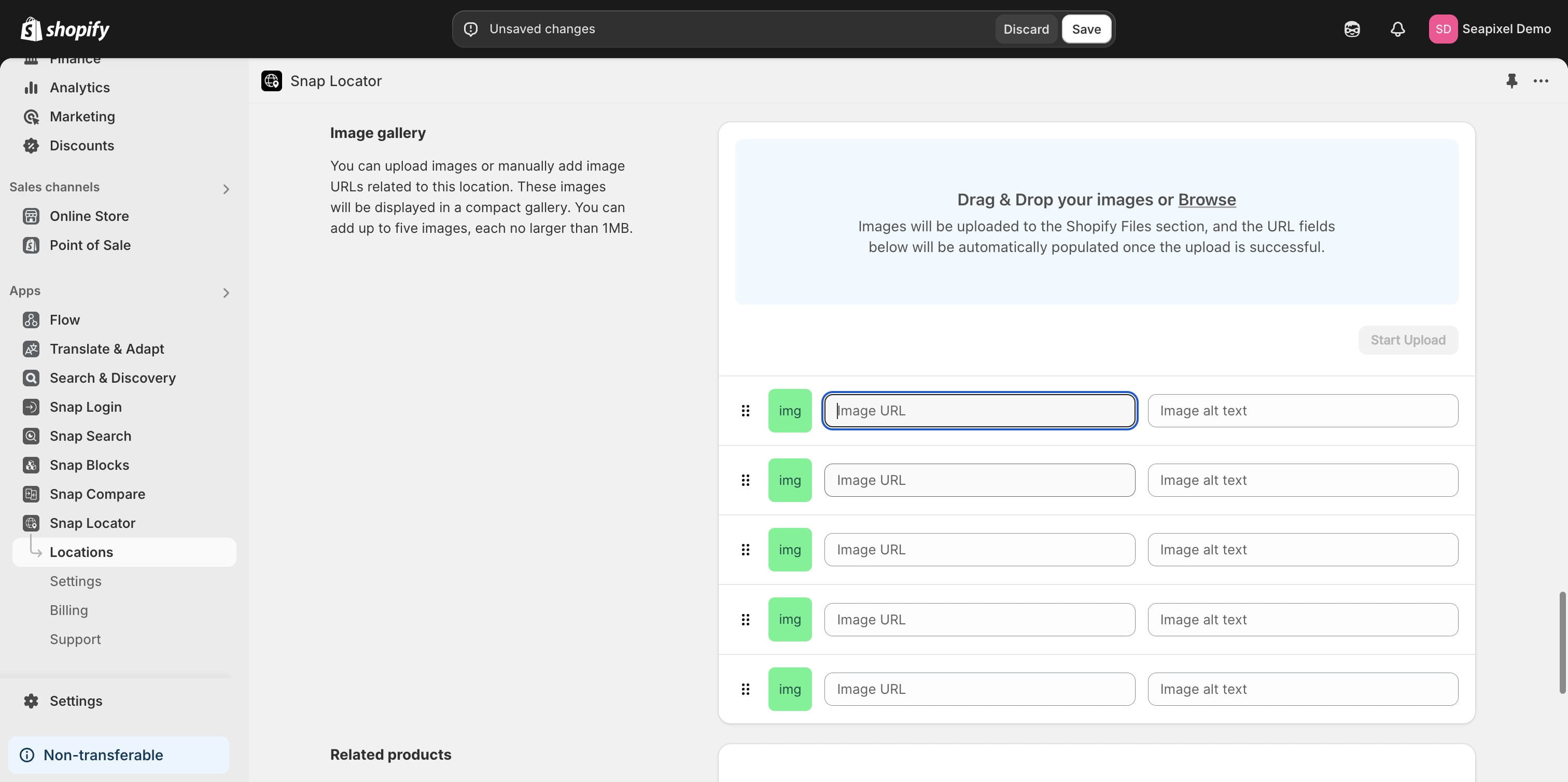Select the Snap Blocks app icon
This screenshot has width=1568, height=782.
(x=31, y=464)
